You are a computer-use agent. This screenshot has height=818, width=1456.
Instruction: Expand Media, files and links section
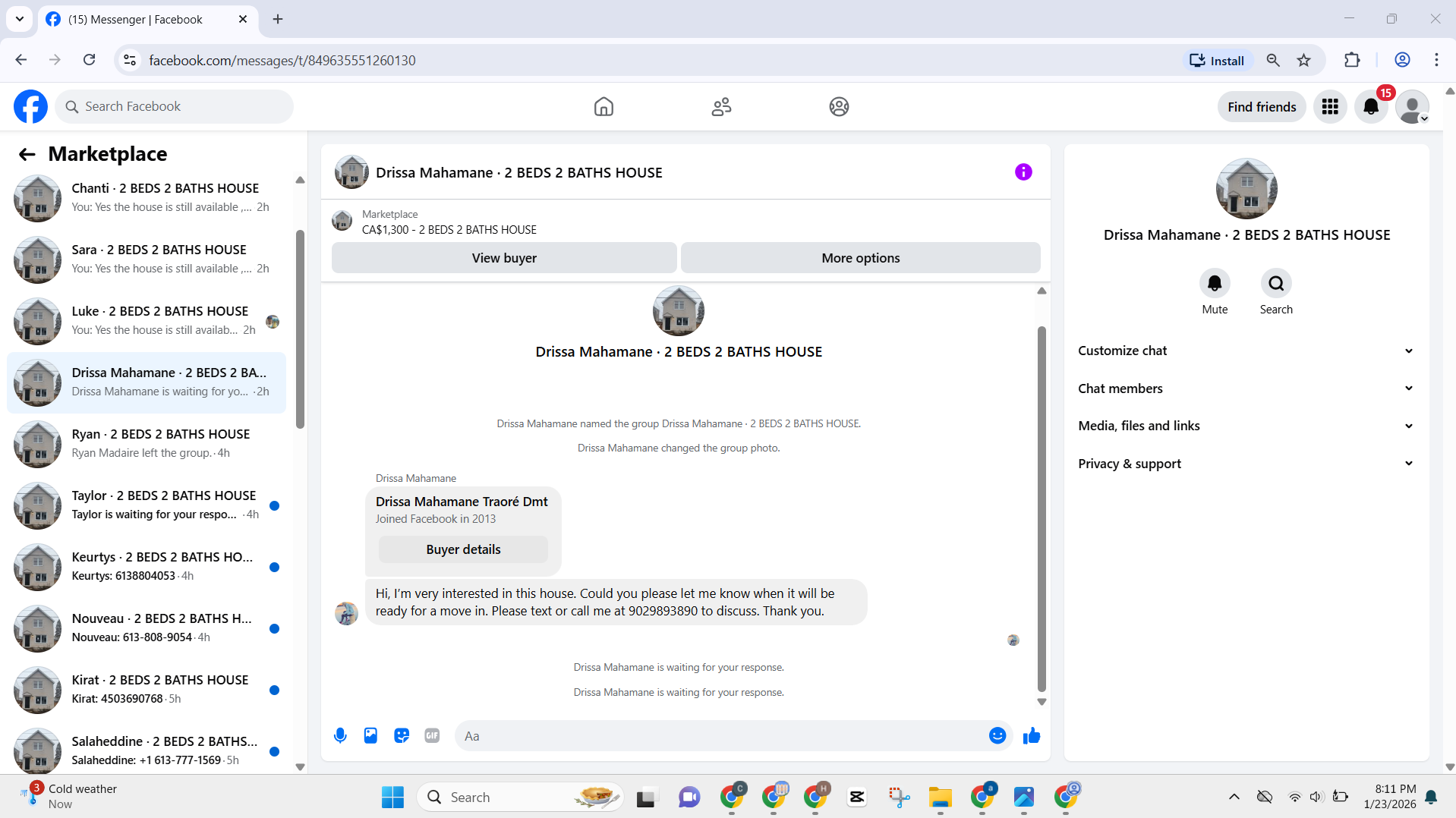click(x=1246, y=426)
